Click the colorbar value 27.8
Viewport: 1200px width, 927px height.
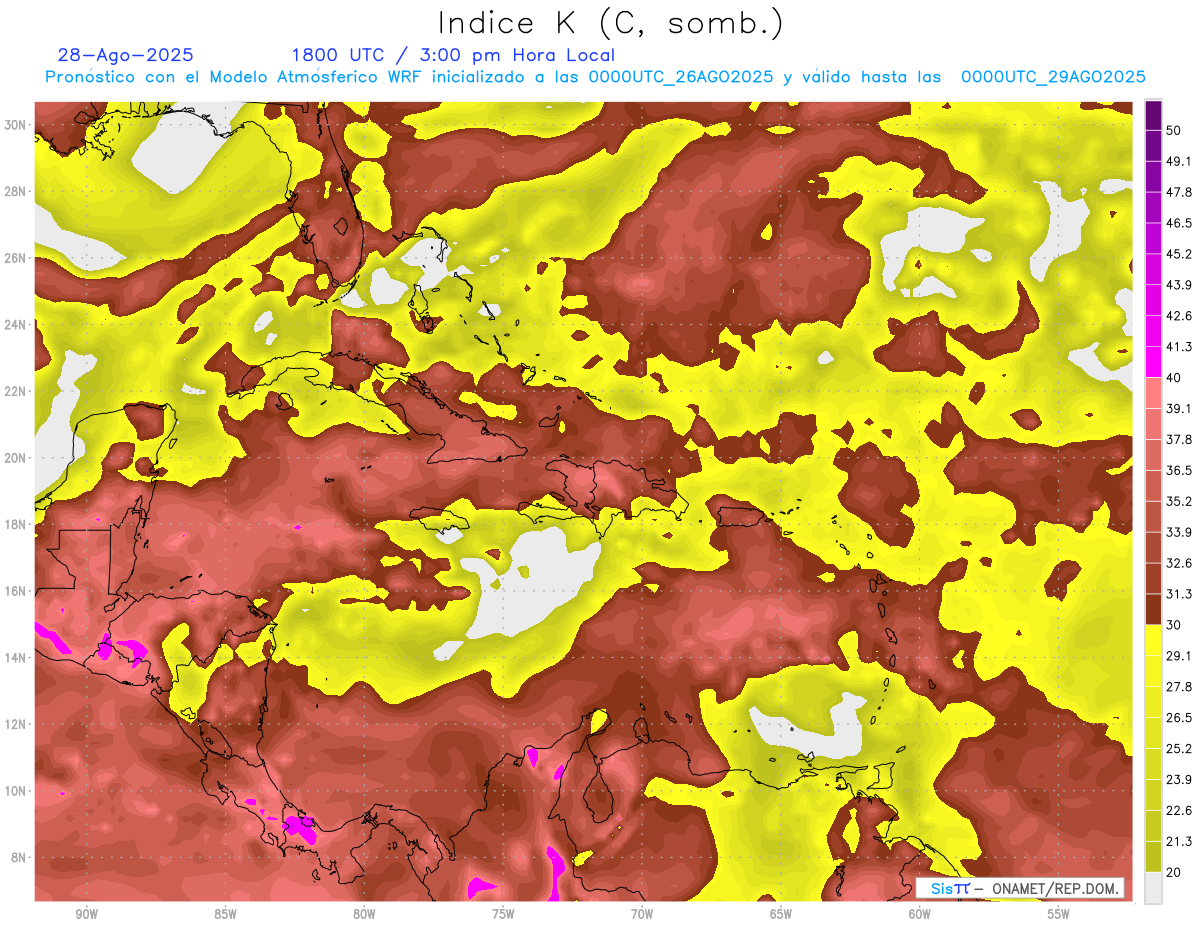tap(1179, 687)
